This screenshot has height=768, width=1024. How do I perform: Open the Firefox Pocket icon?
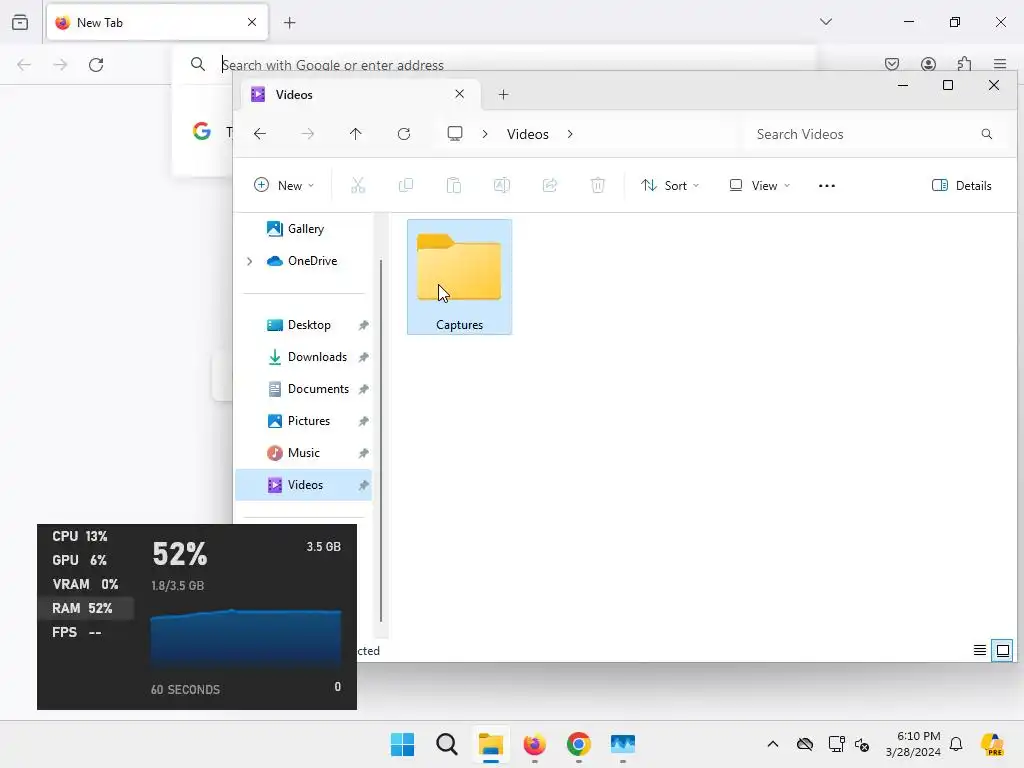click(x=892, y=64)
